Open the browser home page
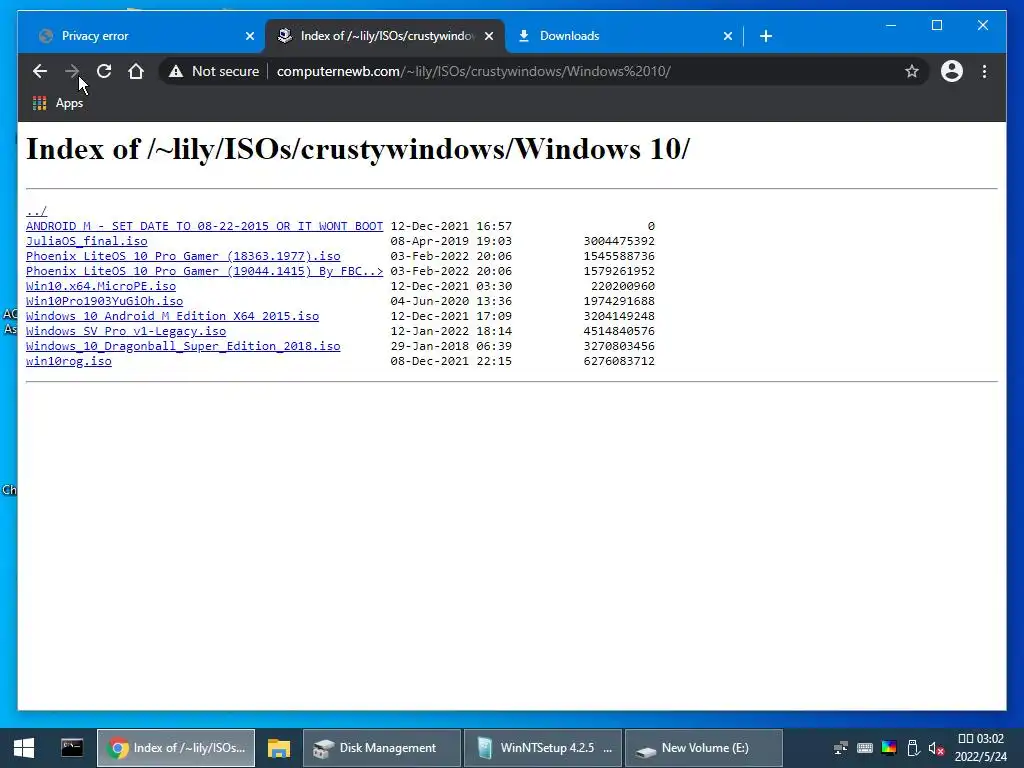Image resolution: width=1024 pixels, height=768 pixels. [136, 71]
